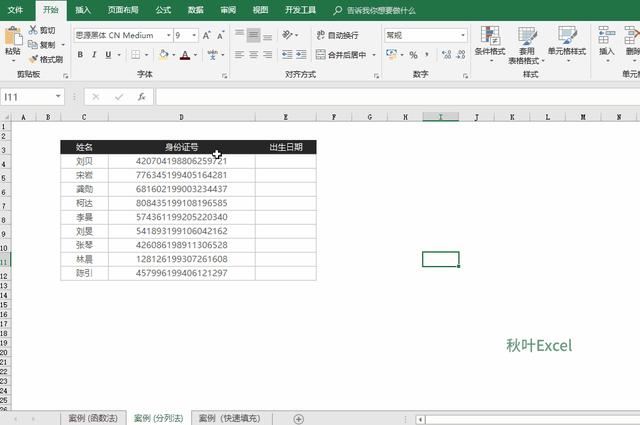Apply the borders grid icon

pyautogui.click(x=136, y=54)
